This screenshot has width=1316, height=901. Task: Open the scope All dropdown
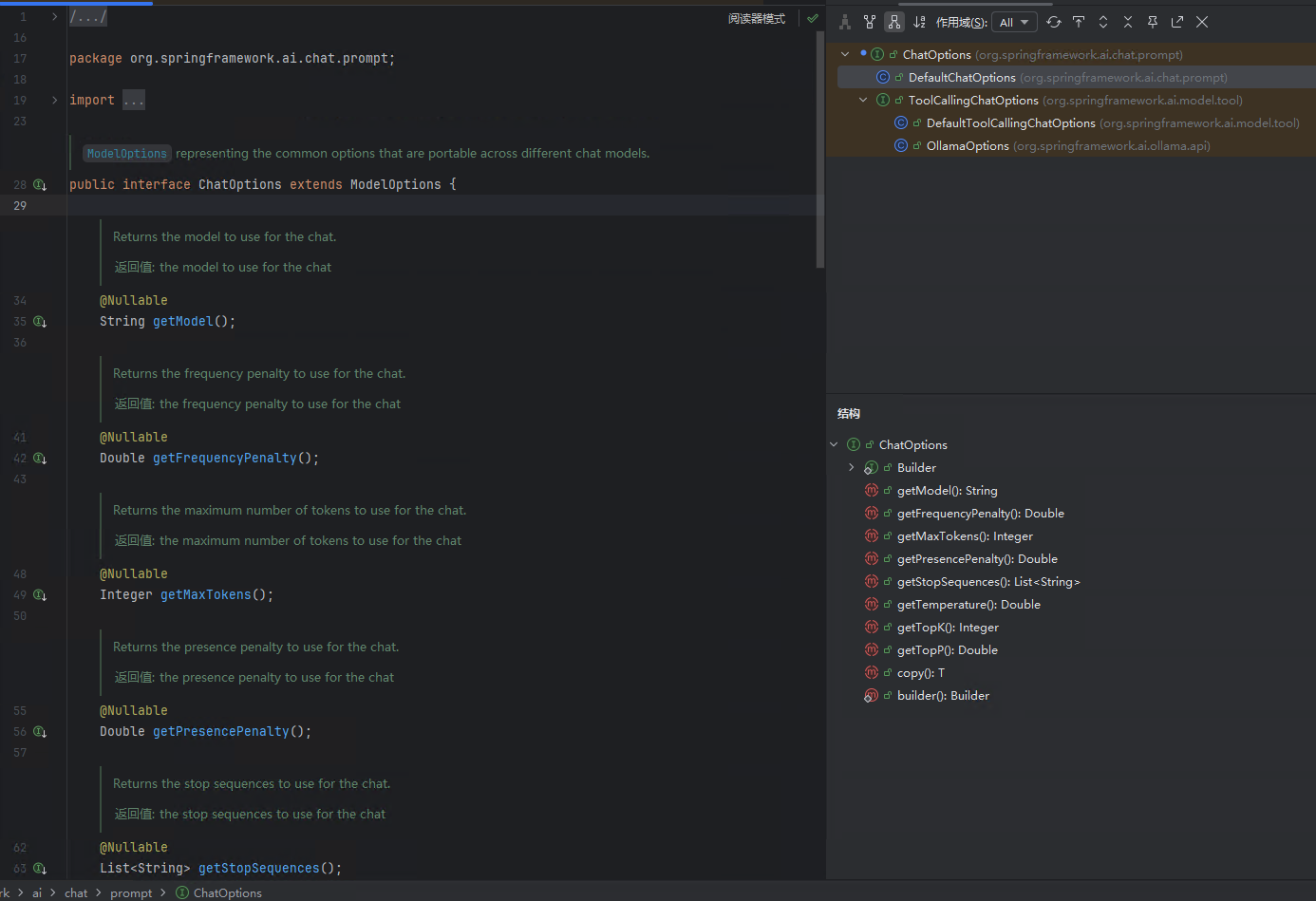click(1014, 22)
